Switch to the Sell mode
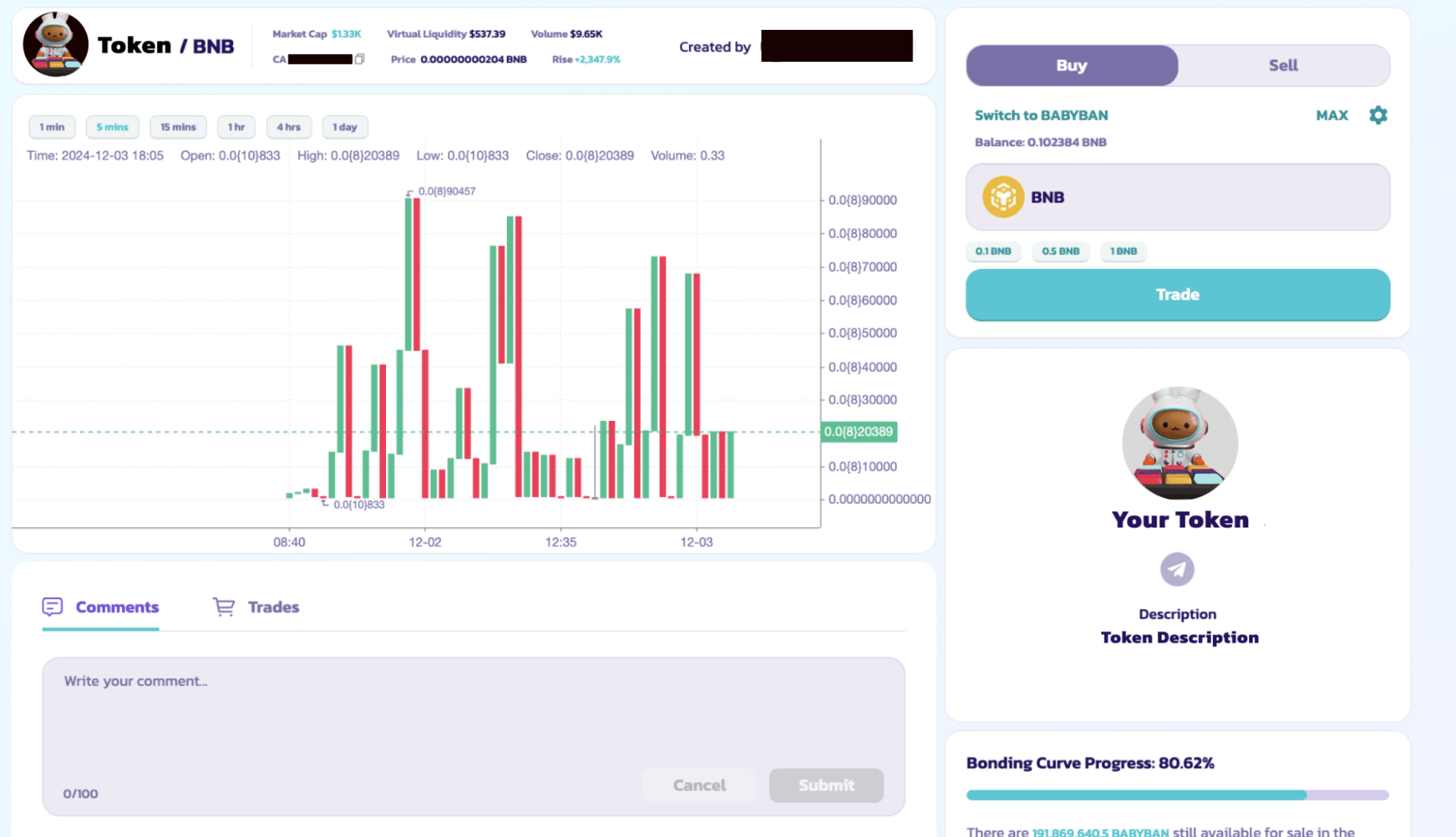Image resolution: width=1456 pixels, height=837 pixels. [1283, 66]
